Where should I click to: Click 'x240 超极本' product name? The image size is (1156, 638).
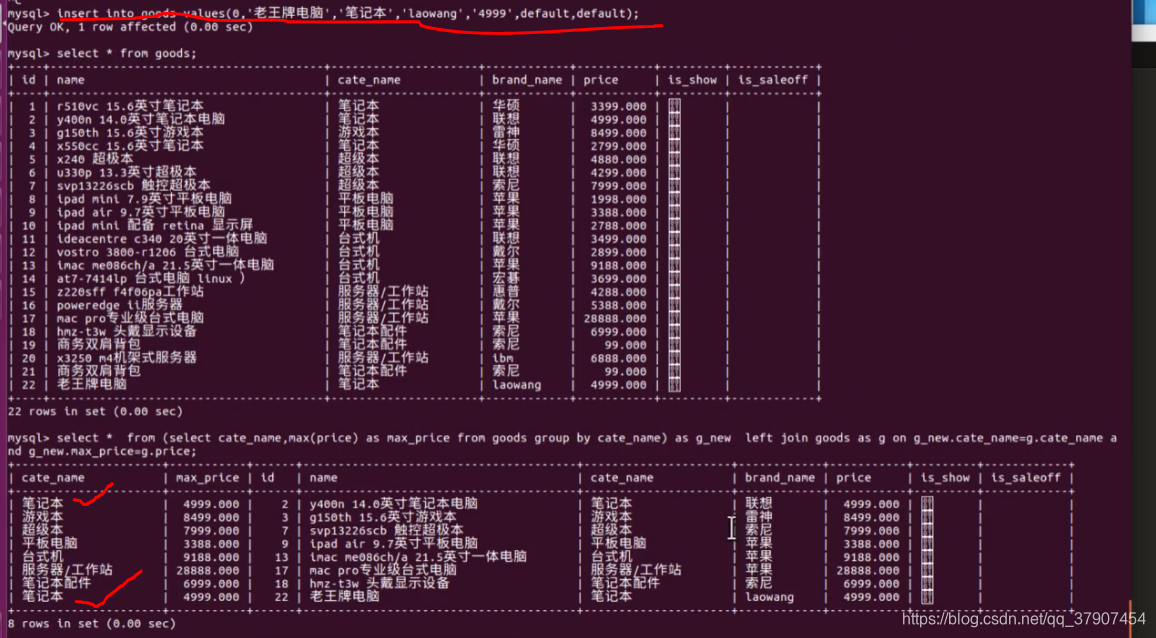(x=95, y=159)
